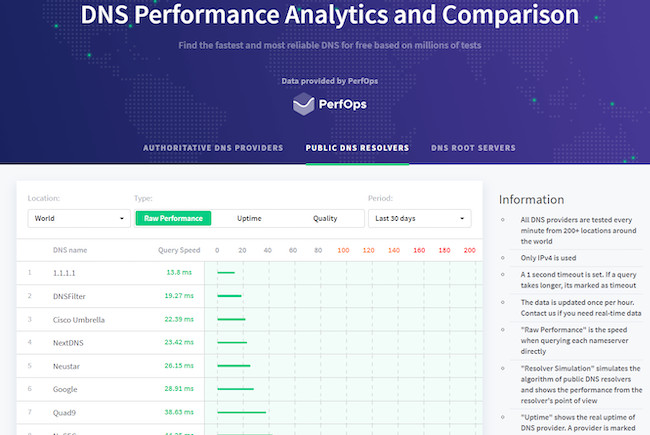650x435 pixels.
Task: Select the Quad9 resolver entry
Action: pyautogui.click(x=66, y=412)
